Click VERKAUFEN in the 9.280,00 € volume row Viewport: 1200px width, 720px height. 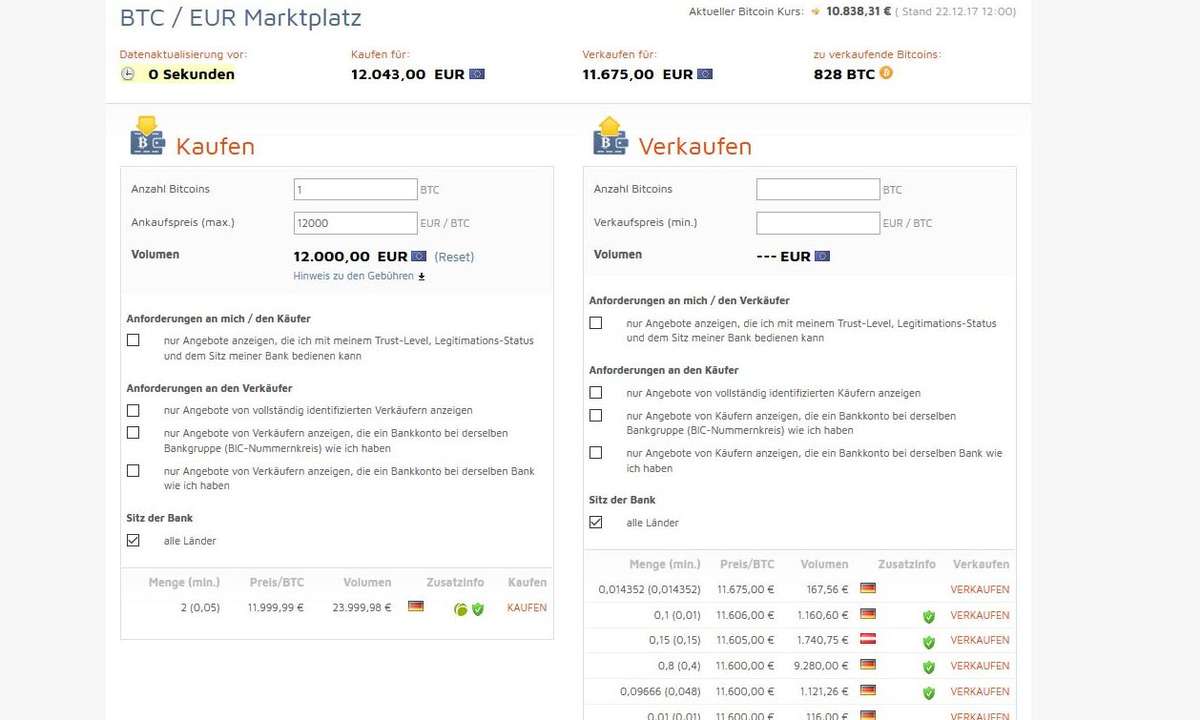[980, 666]
